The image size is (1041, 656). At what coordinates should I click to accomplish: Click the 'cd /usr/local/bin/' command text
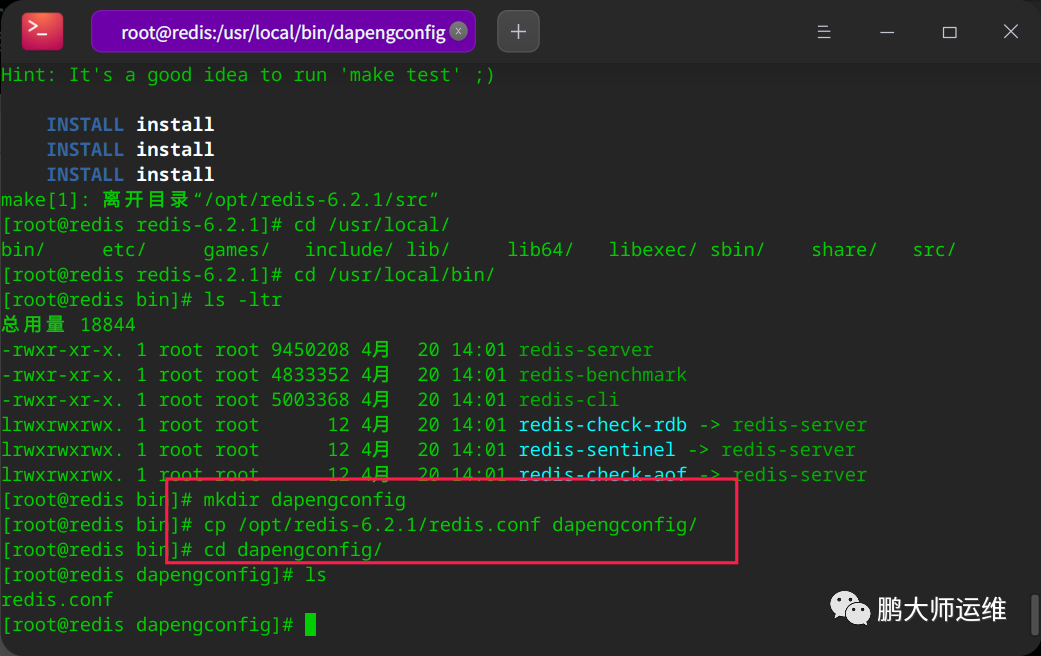(394, 275)
